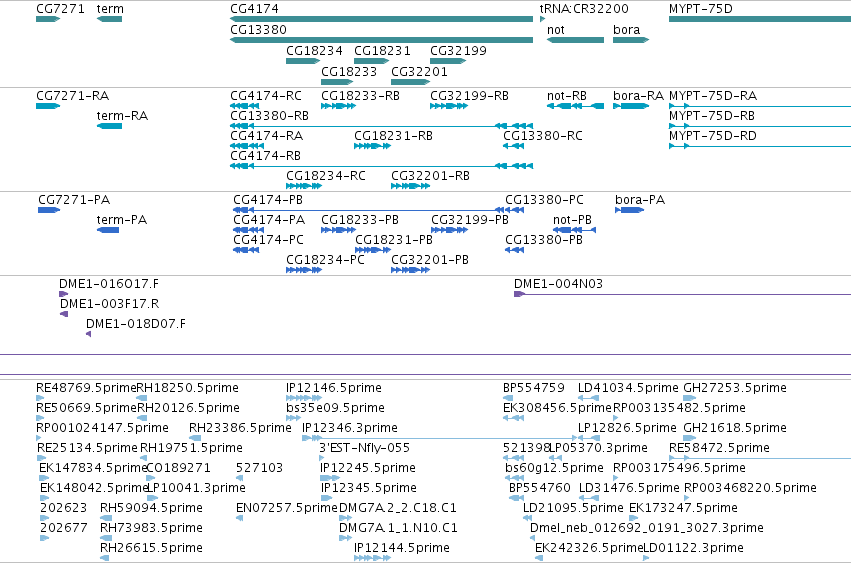Click the 3'EST-Nfly-055 label
851x563 pixels.
(365, 448)
